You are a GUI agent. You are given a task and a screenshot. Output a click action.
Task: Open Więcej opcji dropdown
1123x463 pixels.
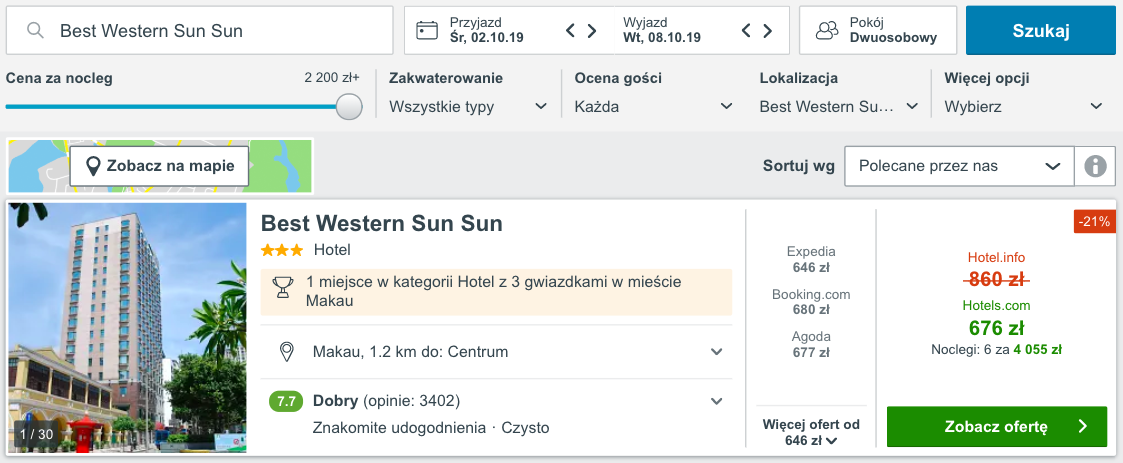1024,106
